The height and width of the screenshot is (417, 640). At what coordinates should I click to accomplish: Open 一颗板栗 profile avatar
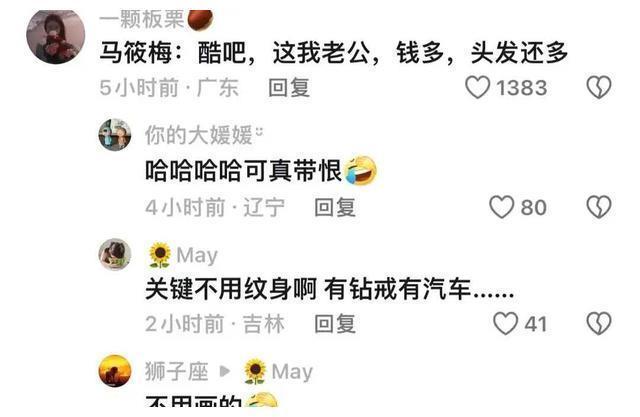[x=56, y=36]
